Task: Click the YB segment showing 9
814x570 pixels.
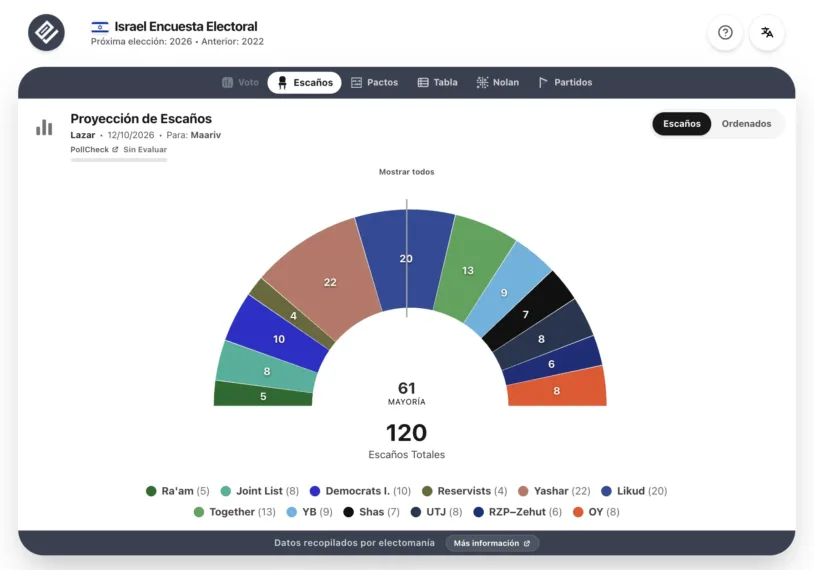Action: (506, 291)
